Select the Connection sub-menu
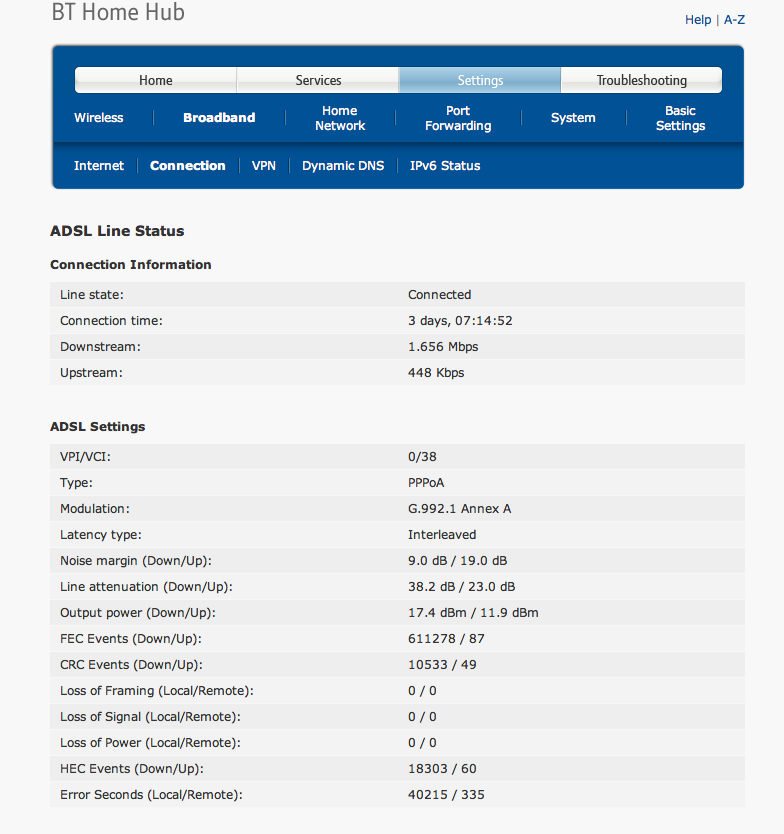The height and width of the screenshot is (834, 784). (188, 165)
